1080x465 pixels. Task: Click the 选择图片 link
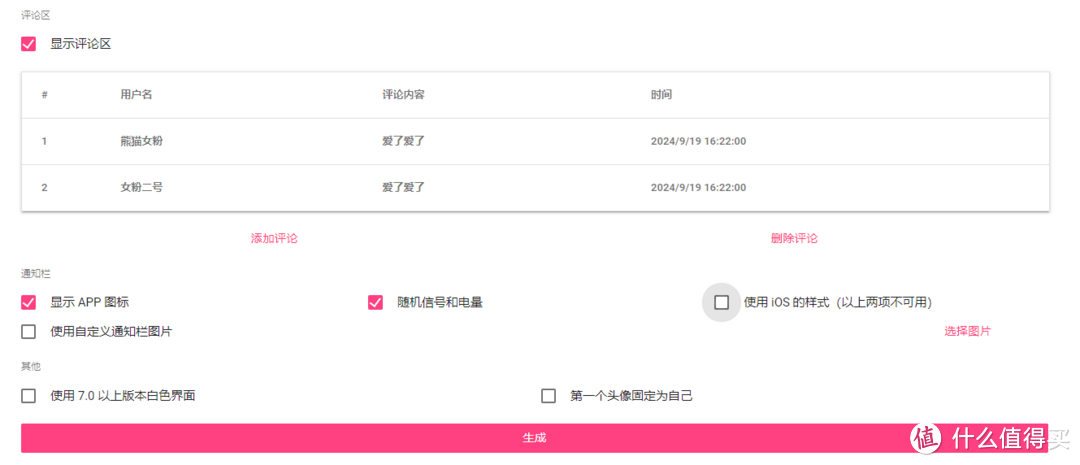pyautogui.click(x=967, y=331)
